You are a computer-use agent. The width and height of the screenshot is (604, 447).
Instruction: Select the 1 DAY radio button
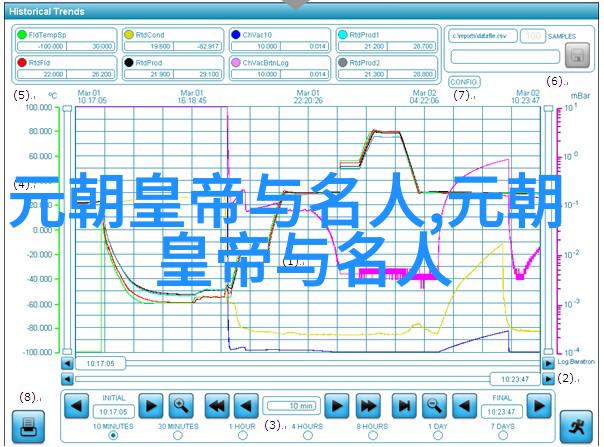438,435
